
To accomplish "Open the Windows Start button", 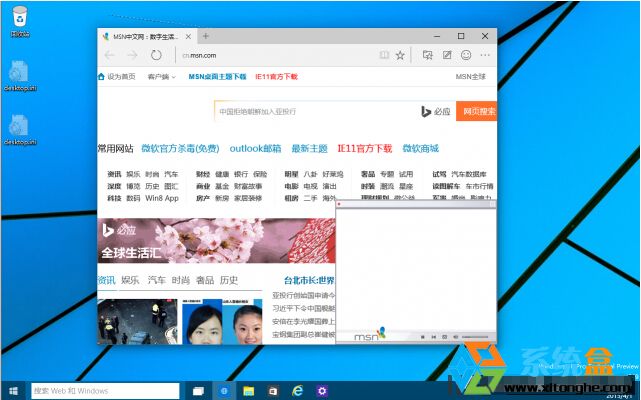I will point(13,391).
